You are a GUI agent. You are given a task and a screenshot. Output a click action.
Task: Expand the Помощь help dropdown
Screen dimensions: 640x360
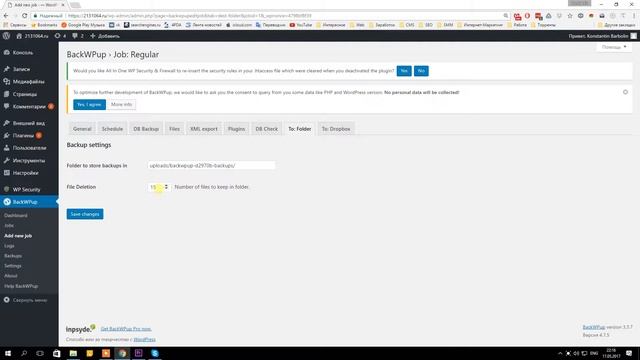click(614, 47)
